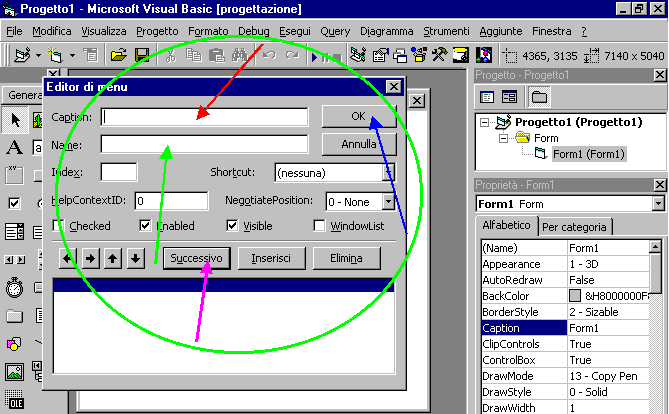Switch to the Per categoria tab

pos(574,227)
